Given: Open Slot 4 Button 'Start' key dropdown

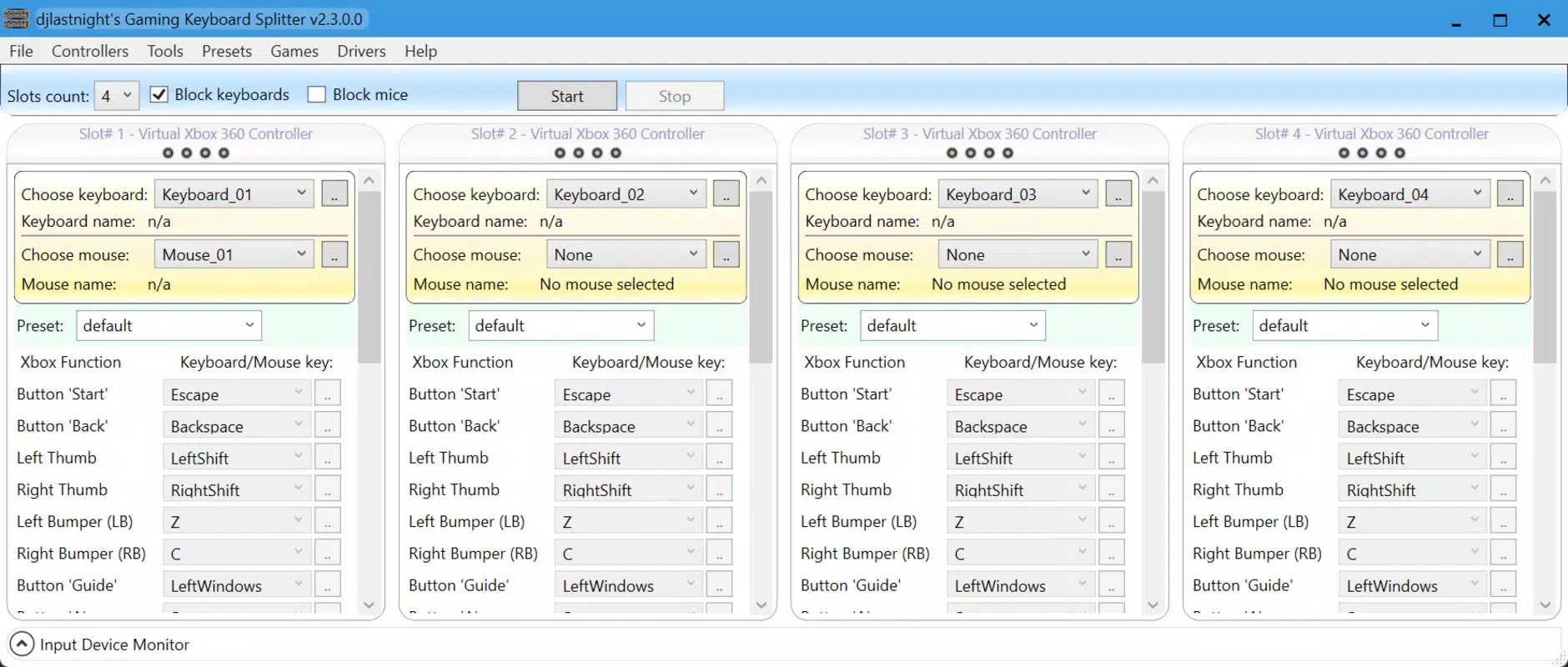Looking at the screenshot, I should (1413, 394).
